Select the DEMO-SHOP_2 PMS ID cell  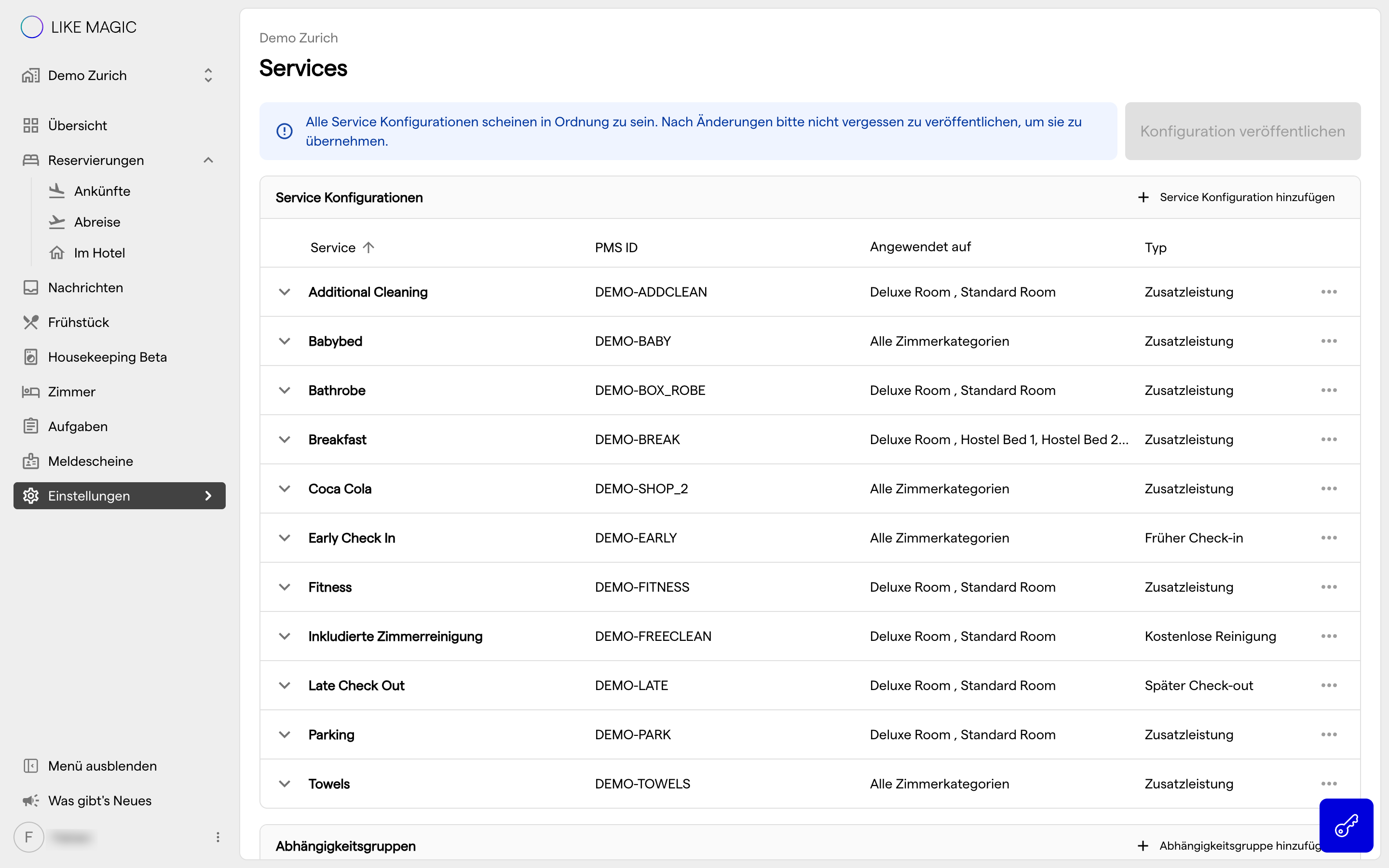pyautogui.click(x=641, y=488)
